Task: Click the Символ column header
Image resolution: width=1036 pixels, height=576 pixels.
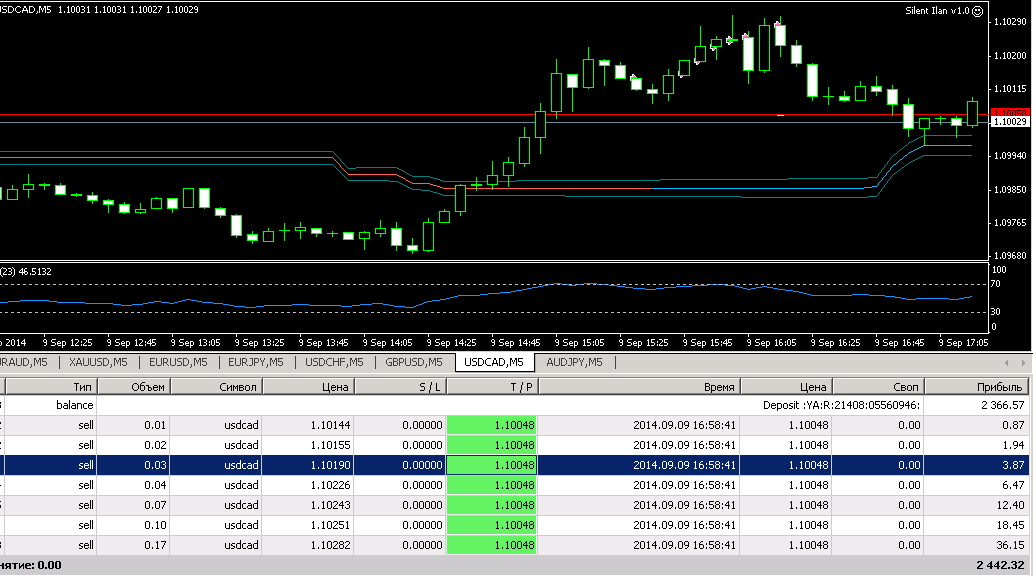Action: [216, 386]
